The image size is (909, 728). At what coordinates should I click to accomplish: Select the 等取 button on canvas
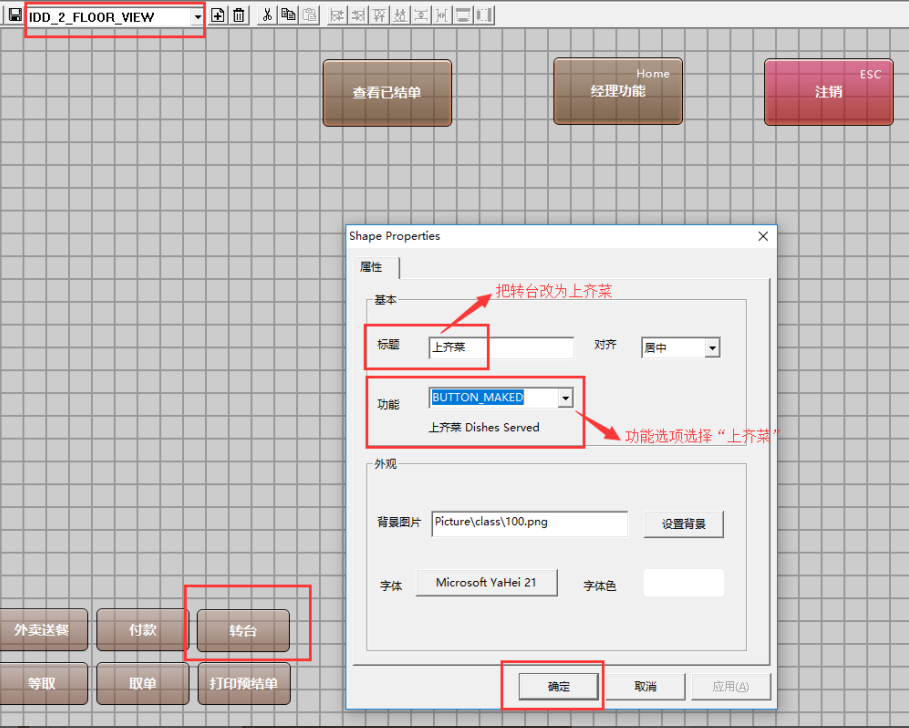pos(42,684)
